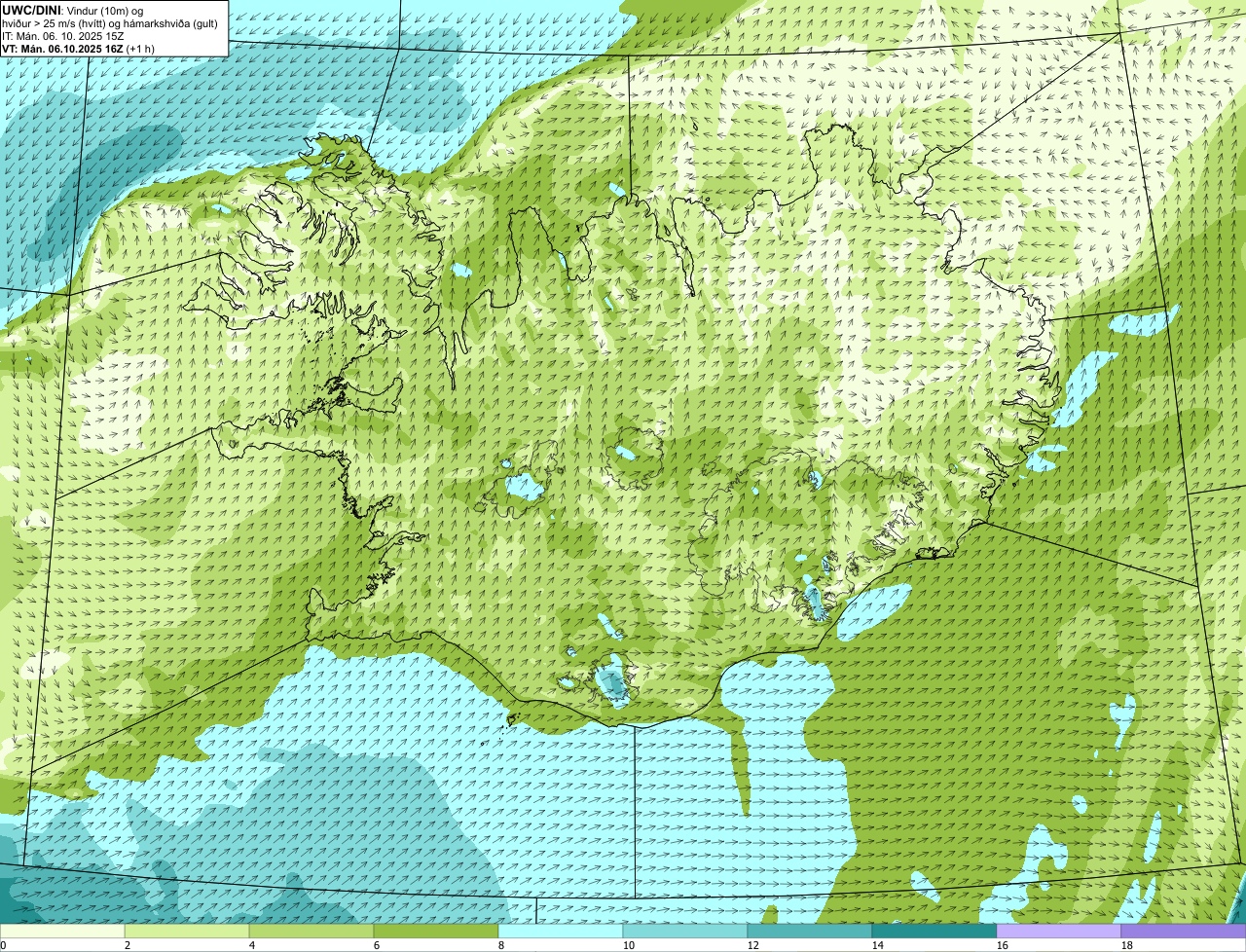This screenshot has width=1246, height=952.
Task: Click the initial time "IT: Mán. 06. 10. 2025 15Z"
Action: tap(65, 35)
